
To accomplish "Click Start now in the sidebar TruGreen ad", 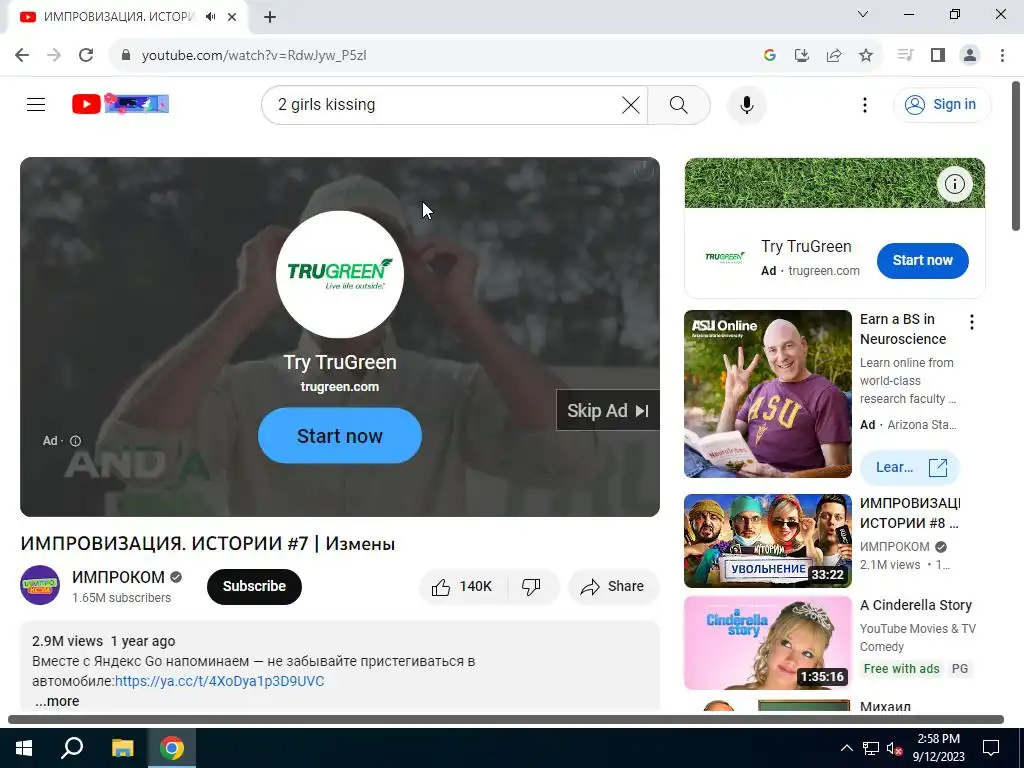I will click(922, 260).
